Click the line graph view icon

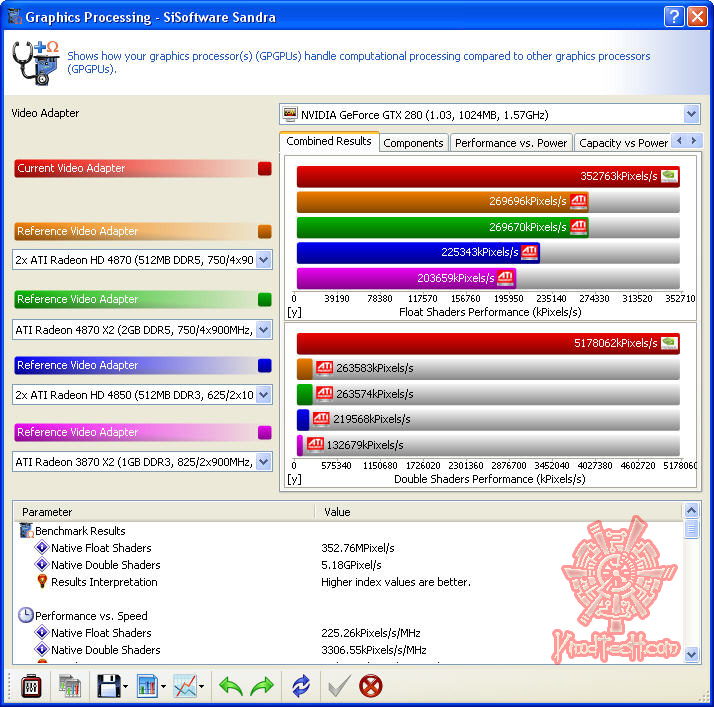(185, 686)
